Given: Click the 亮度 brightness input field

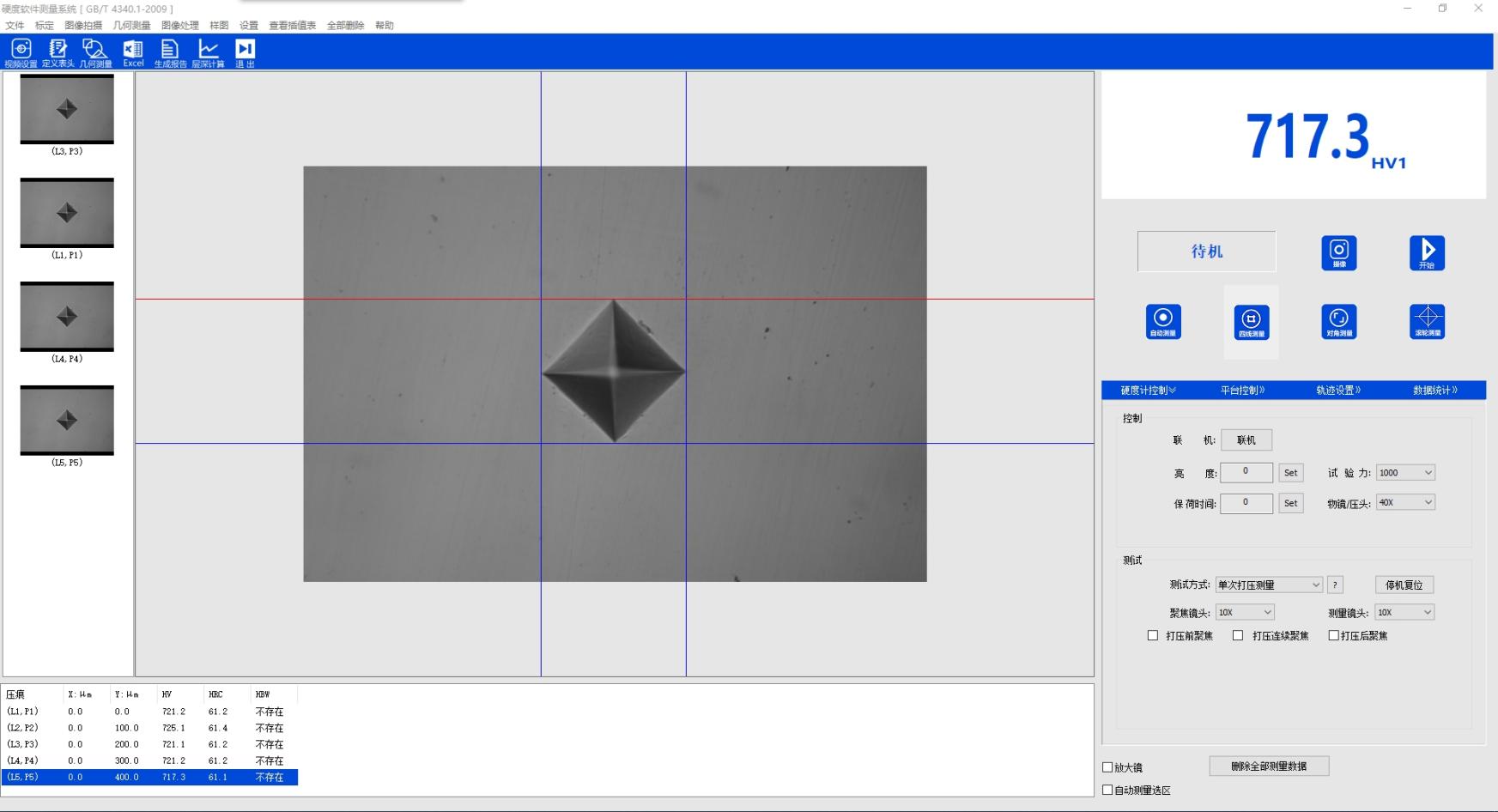Looking at the screenshot, I should [x=1246, y=472].
